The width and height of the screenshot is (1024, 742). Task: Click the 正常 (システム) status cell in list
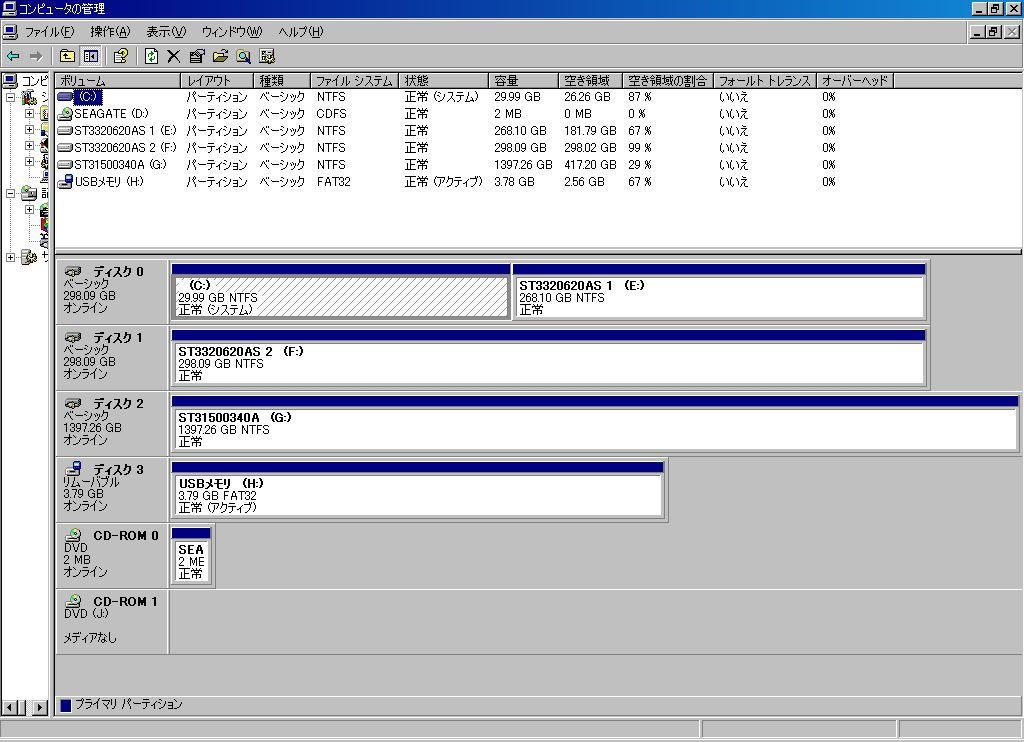[441, 97]
